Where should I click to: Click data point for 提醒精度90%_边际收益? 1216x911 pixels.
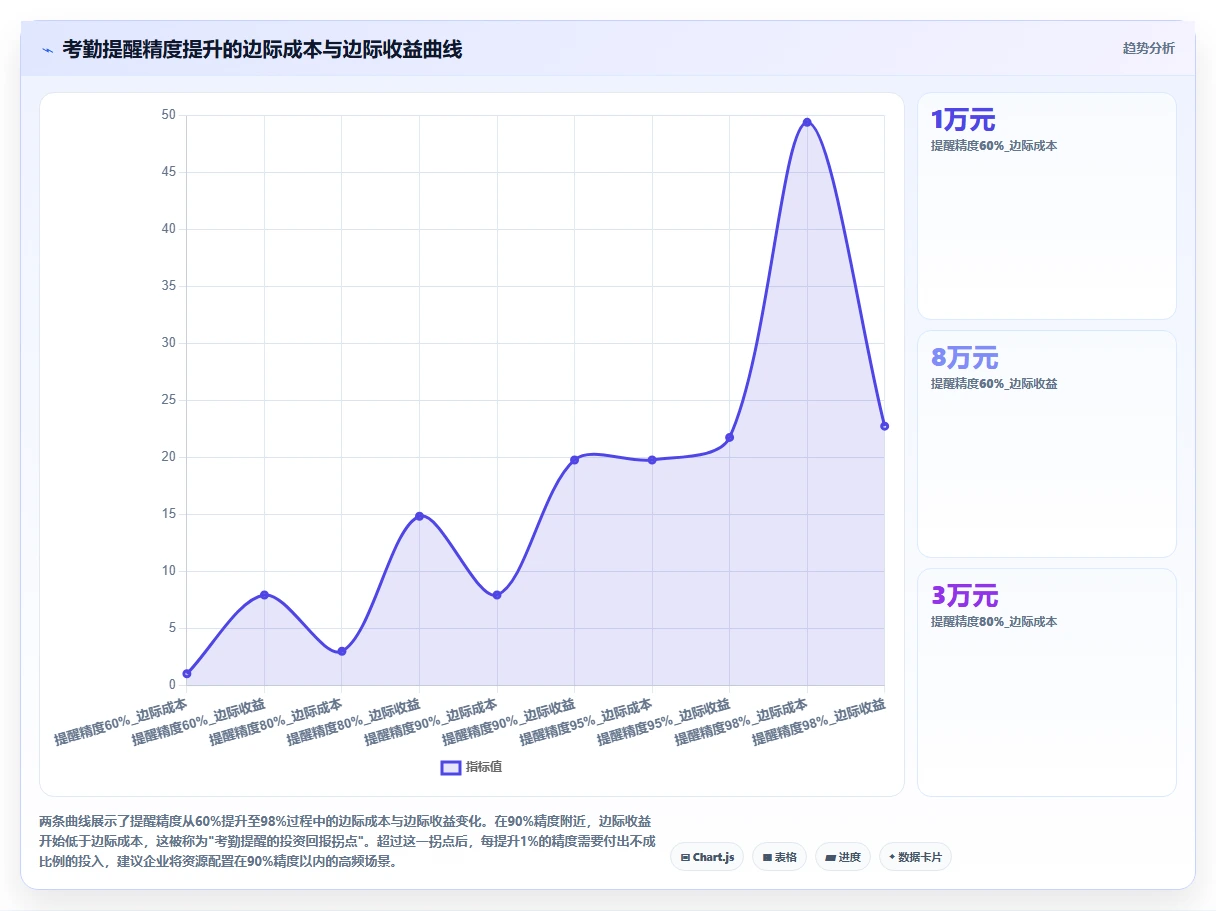(574, 460)
